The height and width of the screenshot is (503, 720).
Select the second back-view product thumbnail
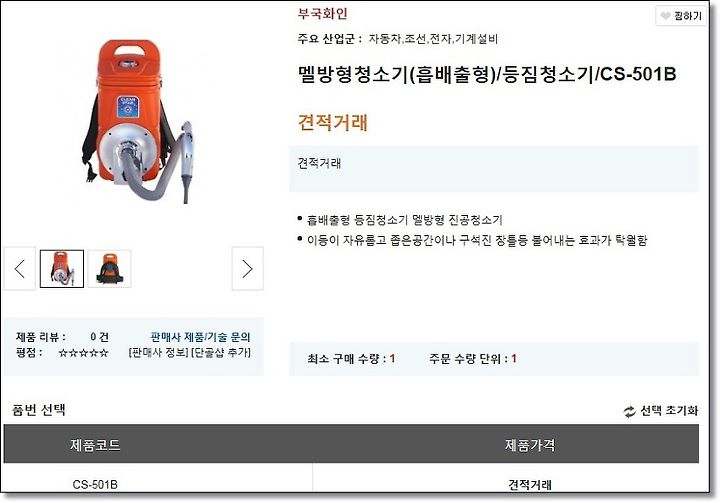pos(109,269)
